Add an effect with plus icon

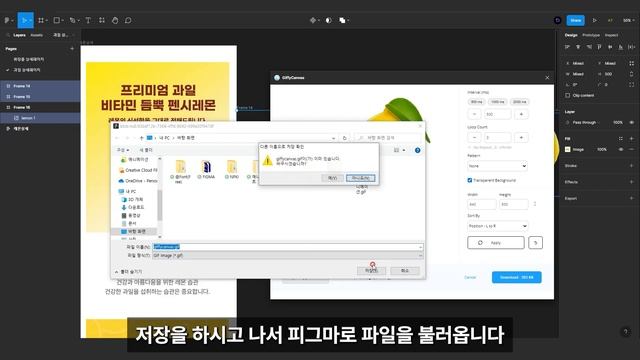pyautogui.click(x=631, y=182)
